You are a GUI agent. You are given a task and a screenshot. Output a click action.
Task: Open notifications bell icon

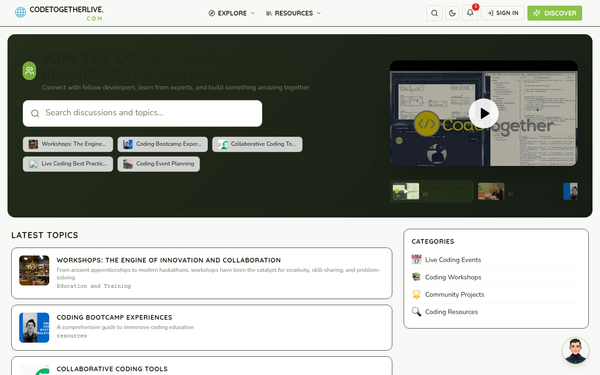(x=470, y=13)
